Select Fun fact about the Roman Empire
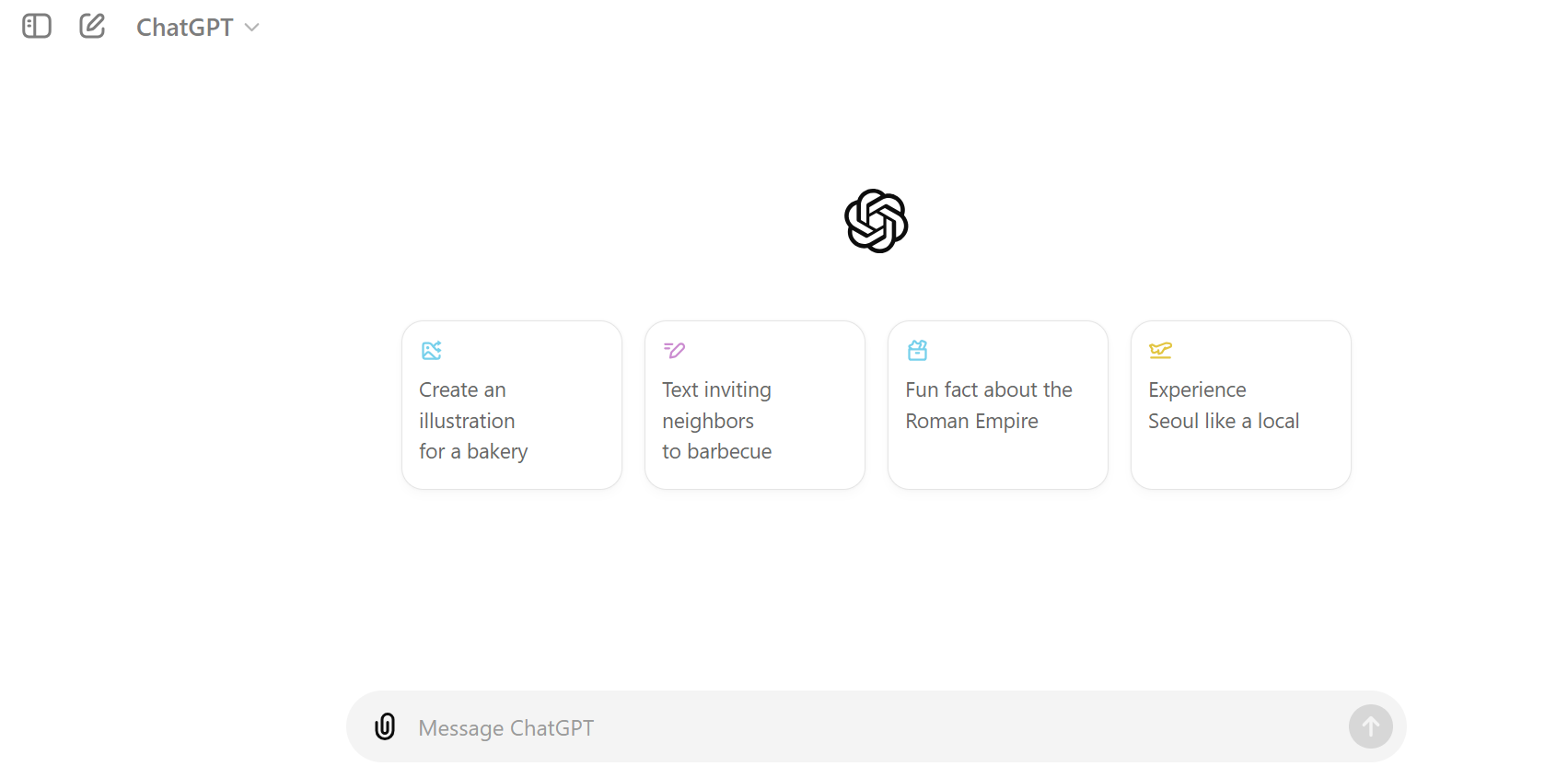 pos(998,405)
